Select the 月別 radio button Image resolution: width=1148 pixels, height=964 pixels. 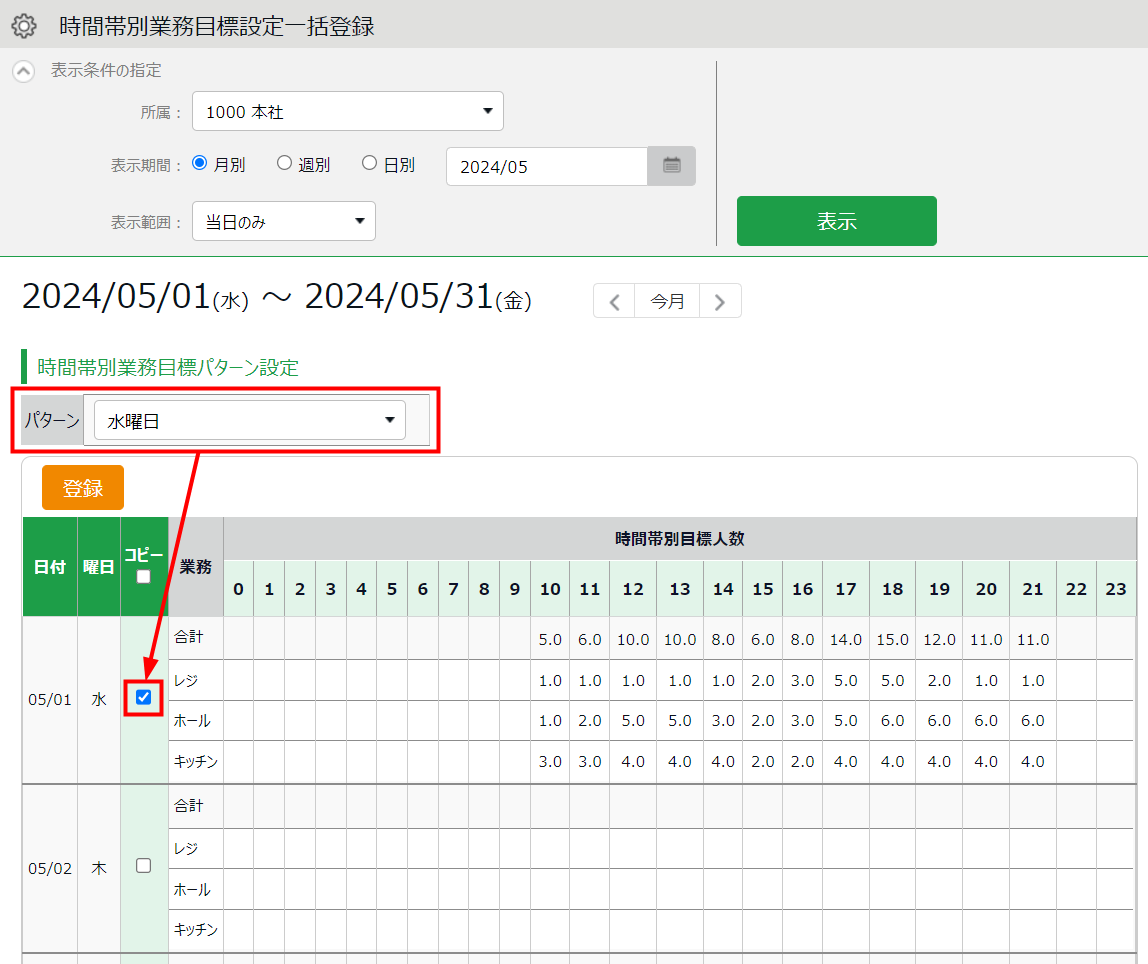(x=199, y=163)
